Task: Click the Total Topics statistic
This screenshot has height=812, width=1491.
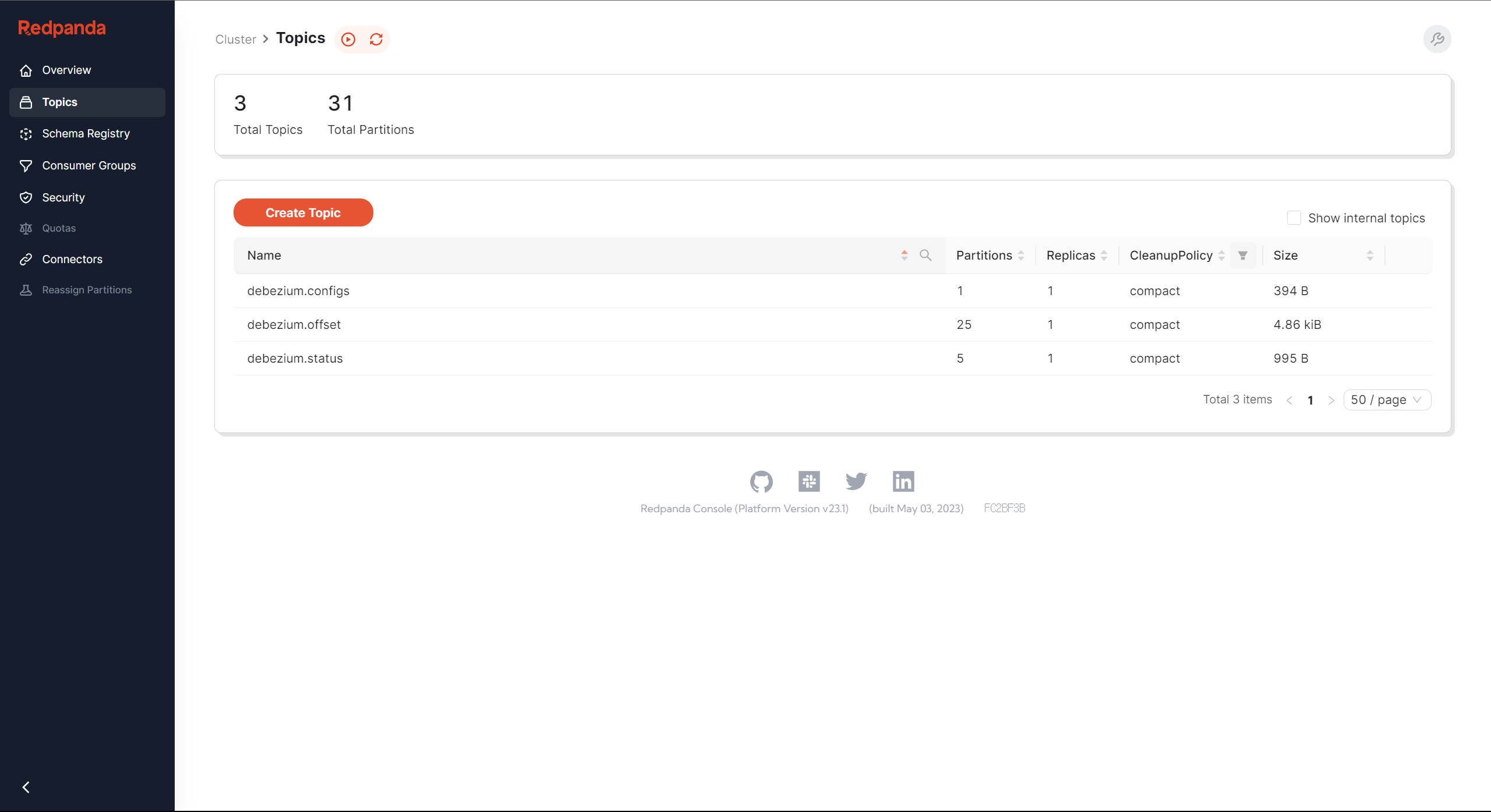Action: (x=268, y=115)
